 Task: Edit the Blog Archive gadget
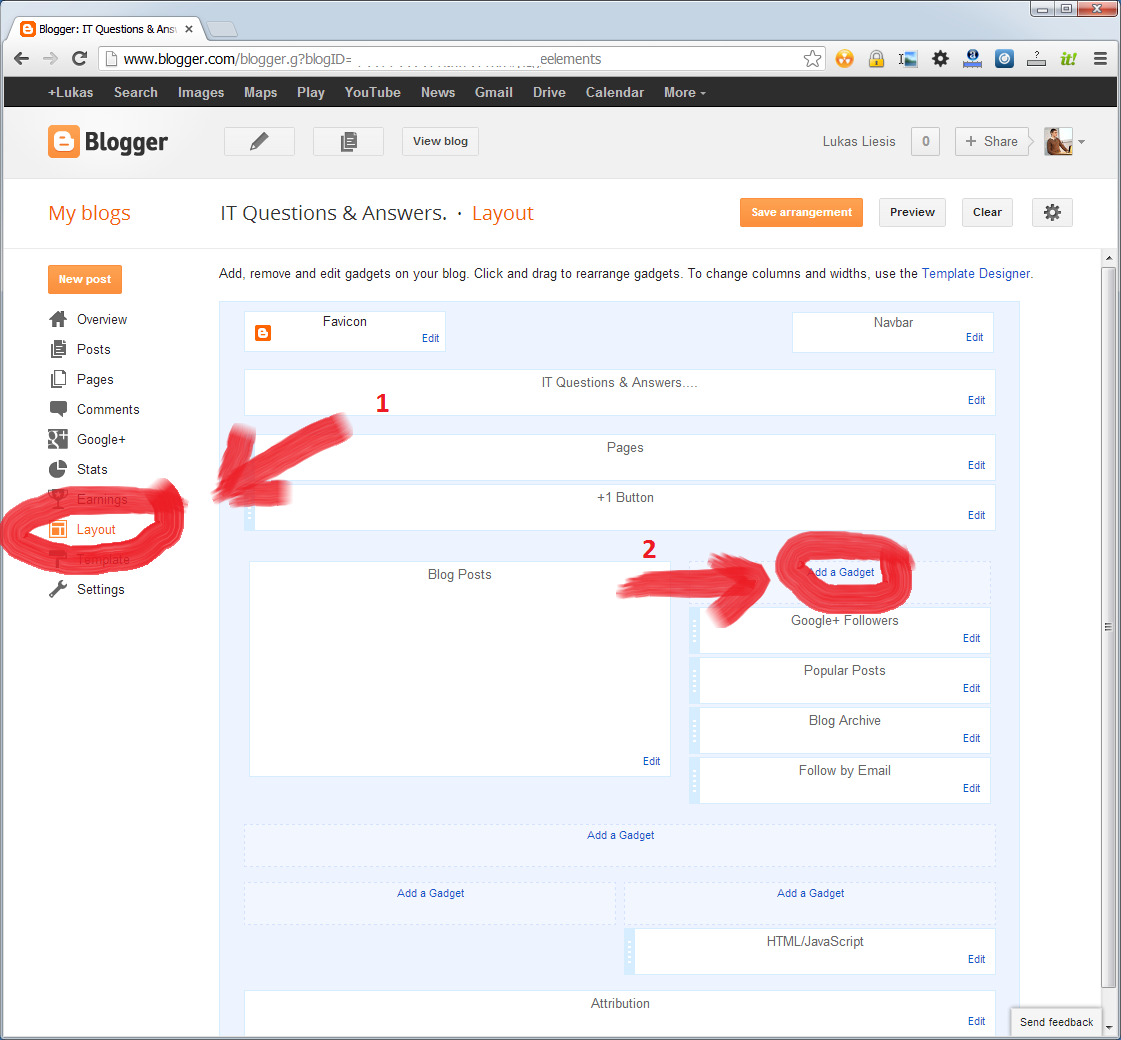[972, 738]
